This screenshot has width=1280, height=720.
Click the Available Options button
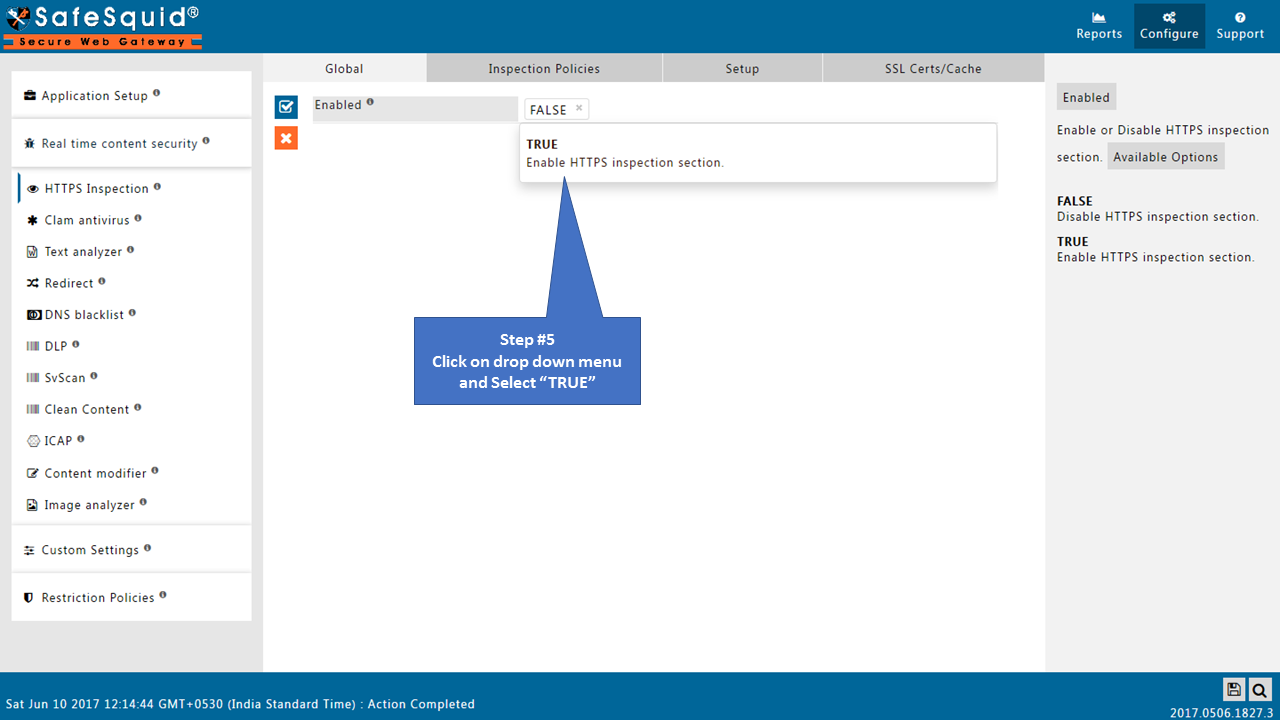tap(1165, 157)
